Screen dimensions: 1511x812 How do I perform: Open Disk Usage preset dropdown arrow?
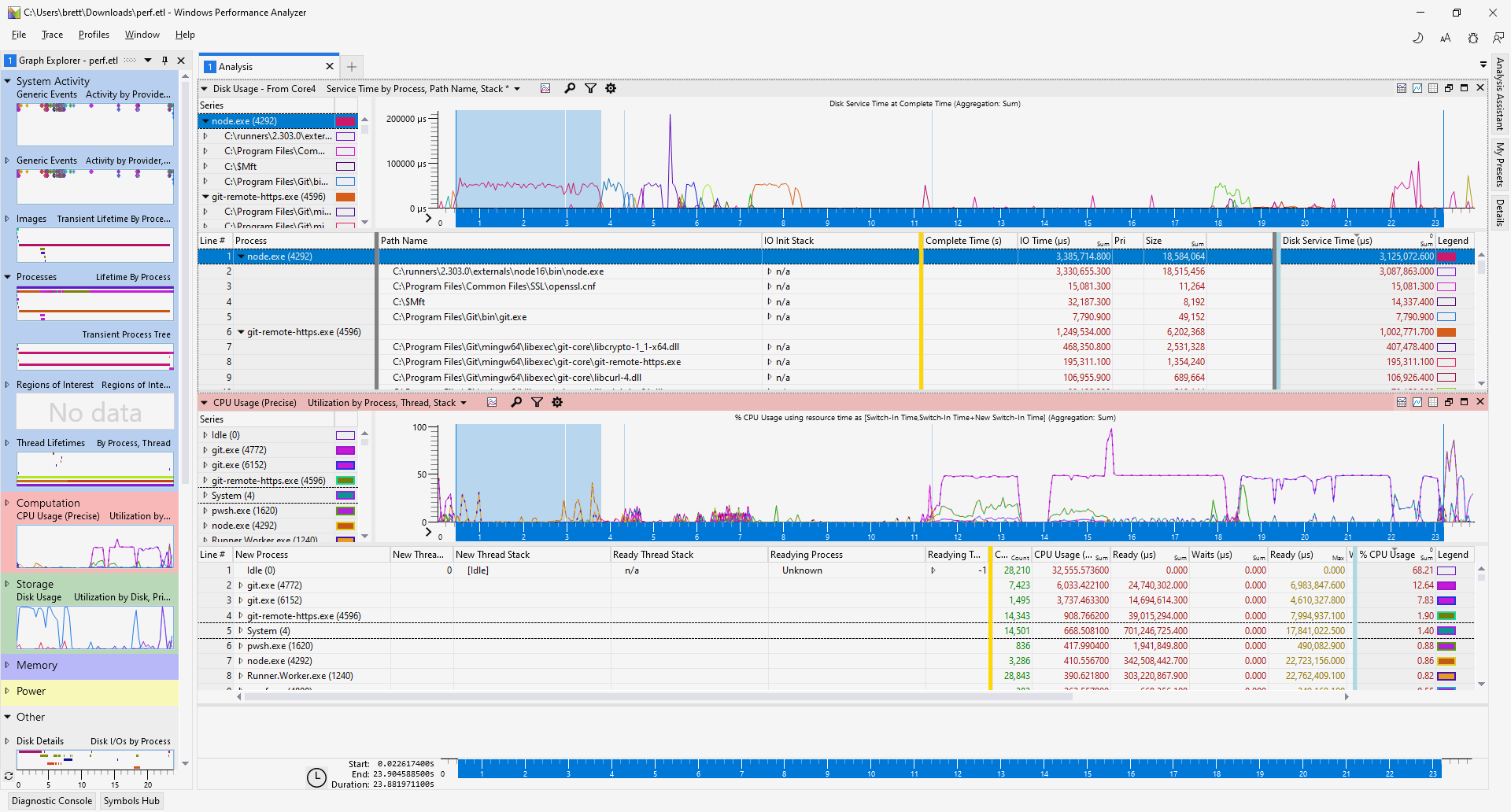click(517, 89)
